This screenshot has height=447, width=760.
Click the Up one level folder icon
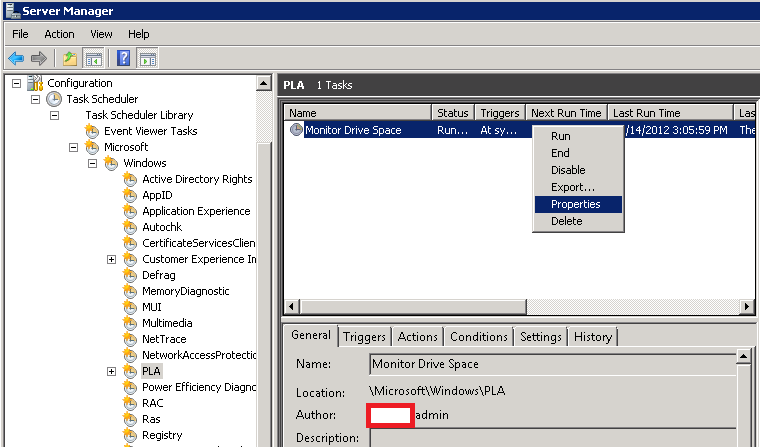[70, 59]
